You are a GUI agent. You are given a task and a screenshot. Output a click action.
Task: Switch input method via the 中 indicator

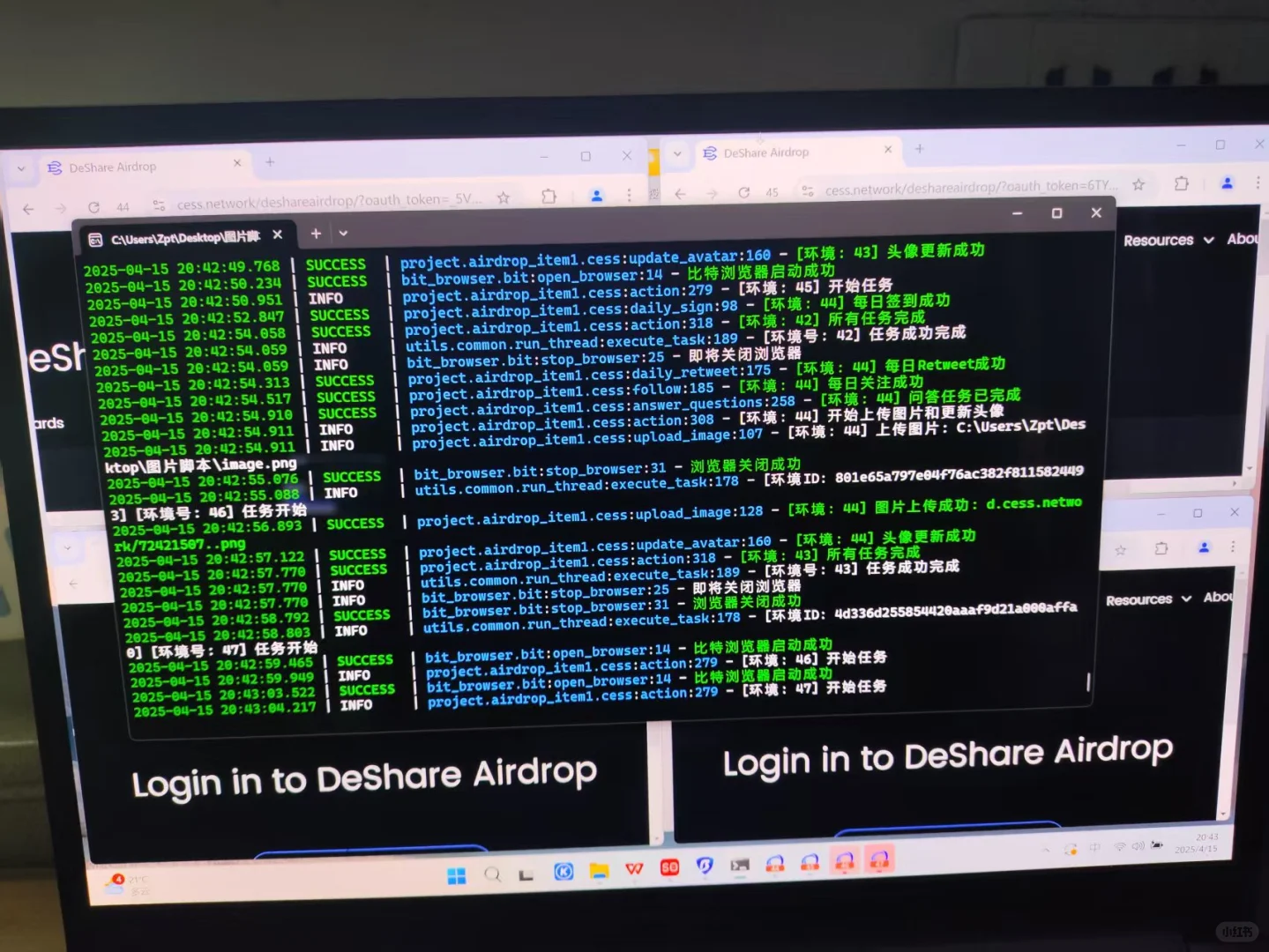coord(1096,846)
